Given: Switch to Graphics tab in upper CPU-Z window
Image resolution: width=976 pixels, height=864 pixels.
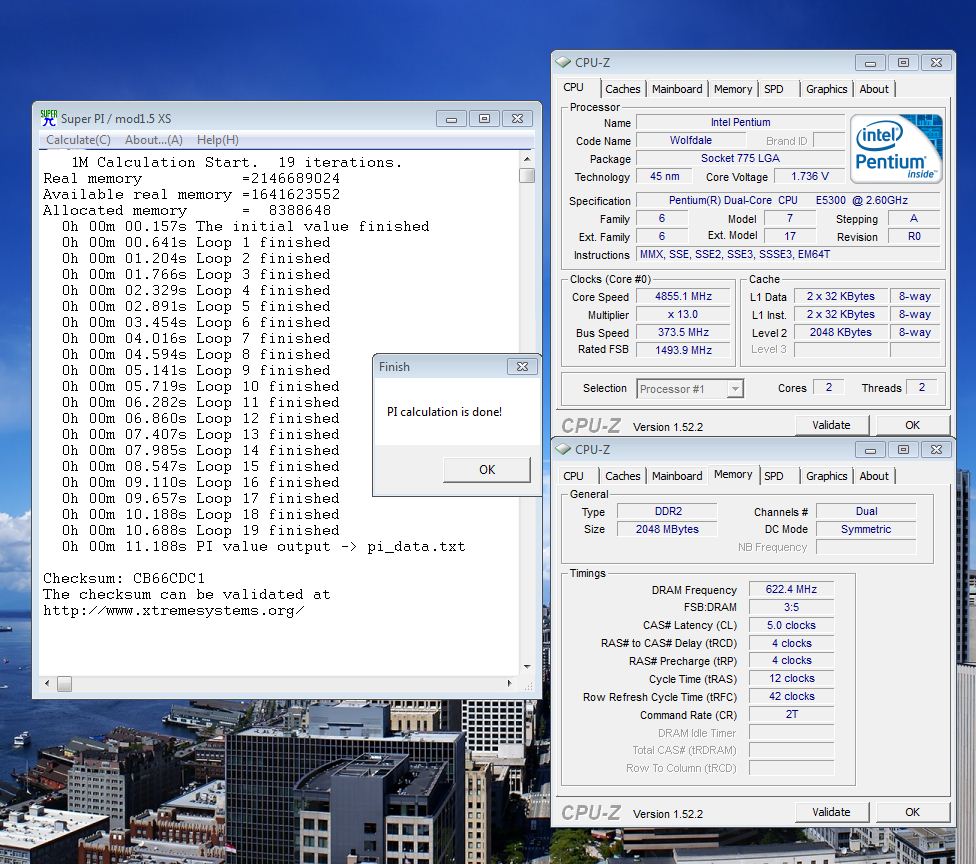Looking at the screenshot, I should pos(827,89).
